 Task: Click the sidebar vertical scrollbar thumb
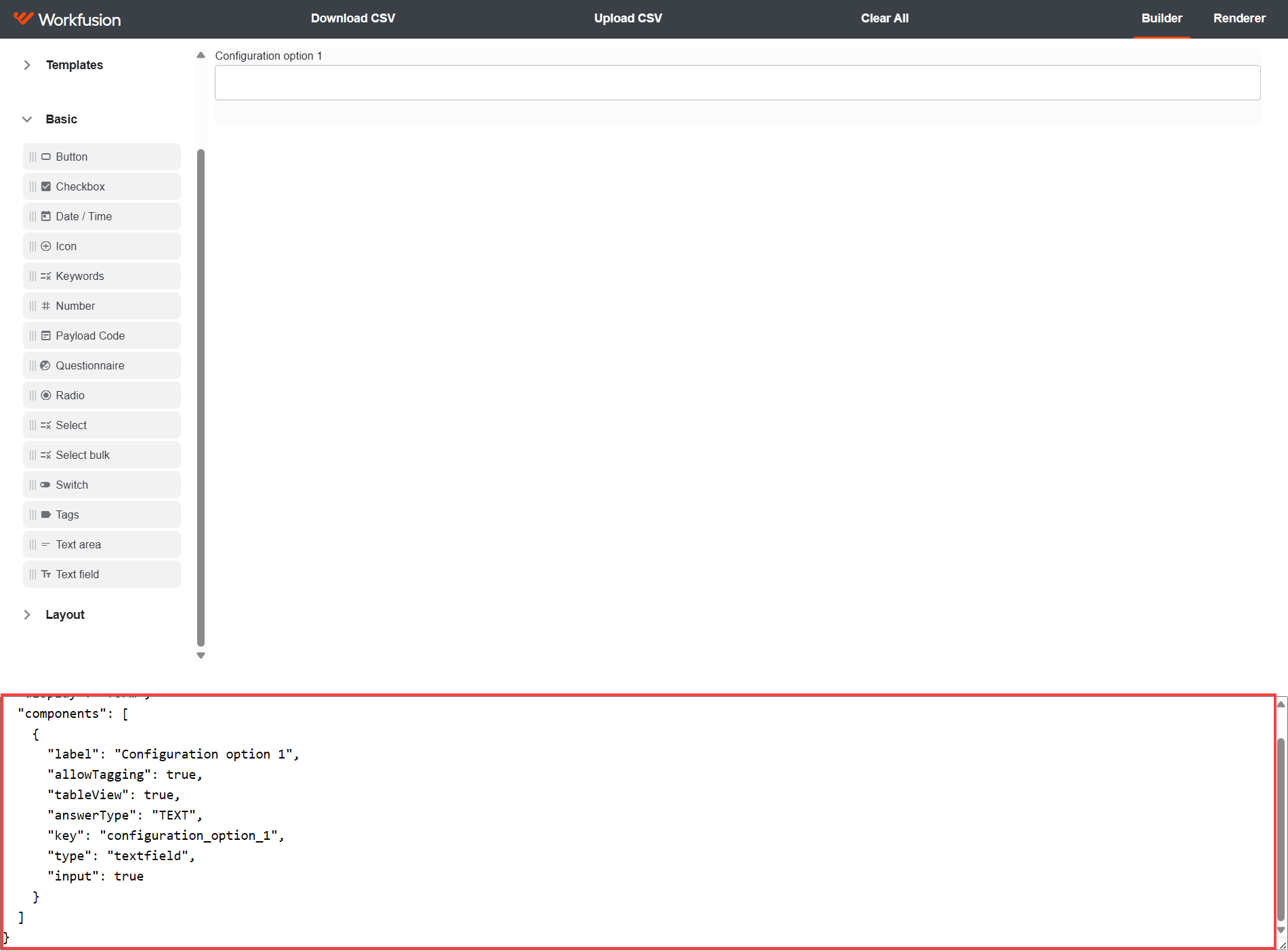tap(201, 398)
